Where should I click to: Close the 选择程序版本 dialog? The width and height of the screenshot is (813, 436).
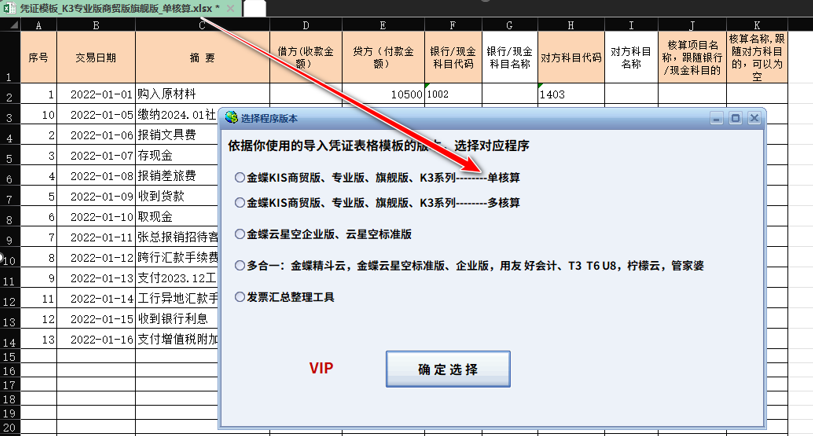click(754, 118)
